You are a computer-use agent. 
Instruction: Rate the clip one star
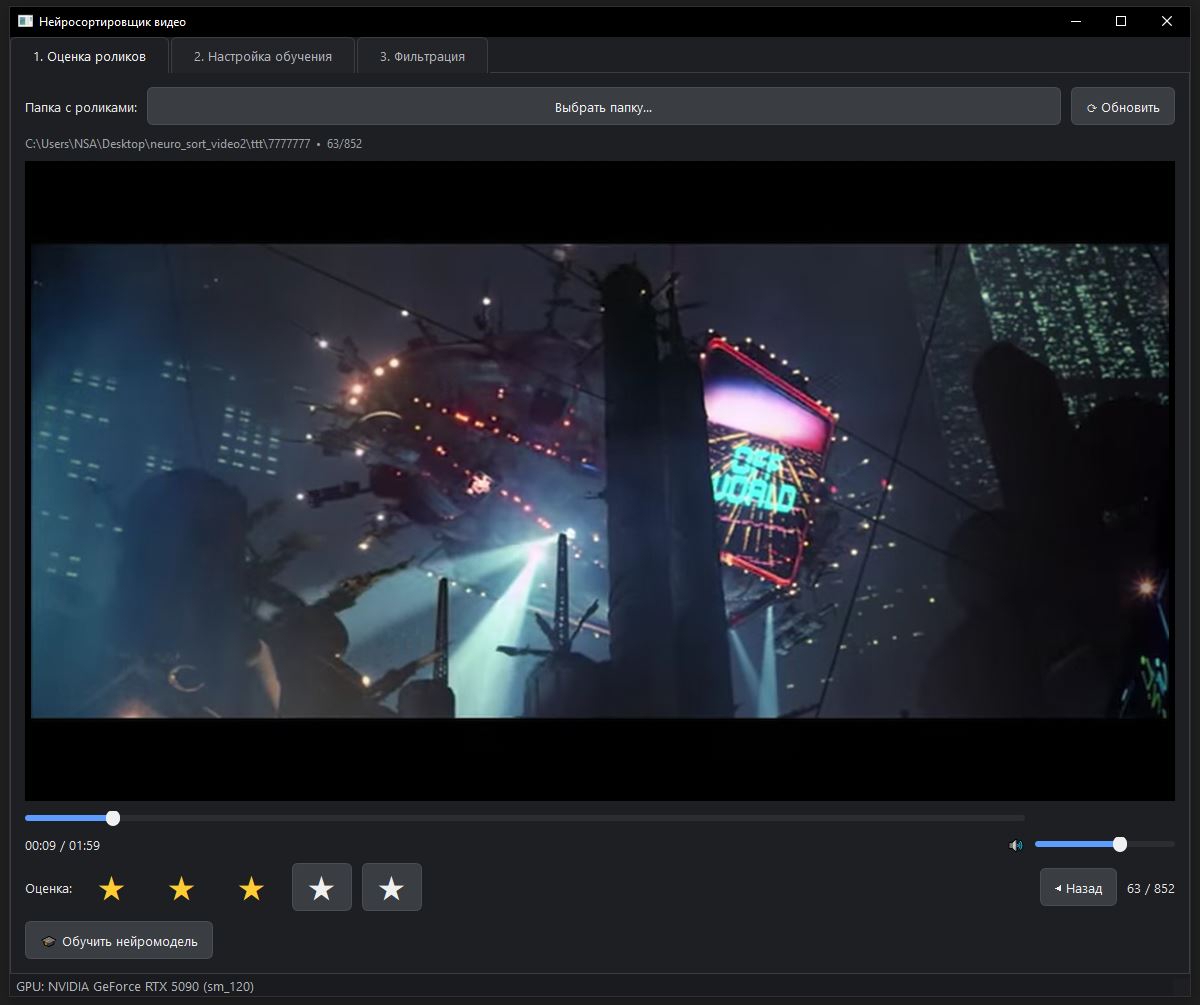(111, 888)
